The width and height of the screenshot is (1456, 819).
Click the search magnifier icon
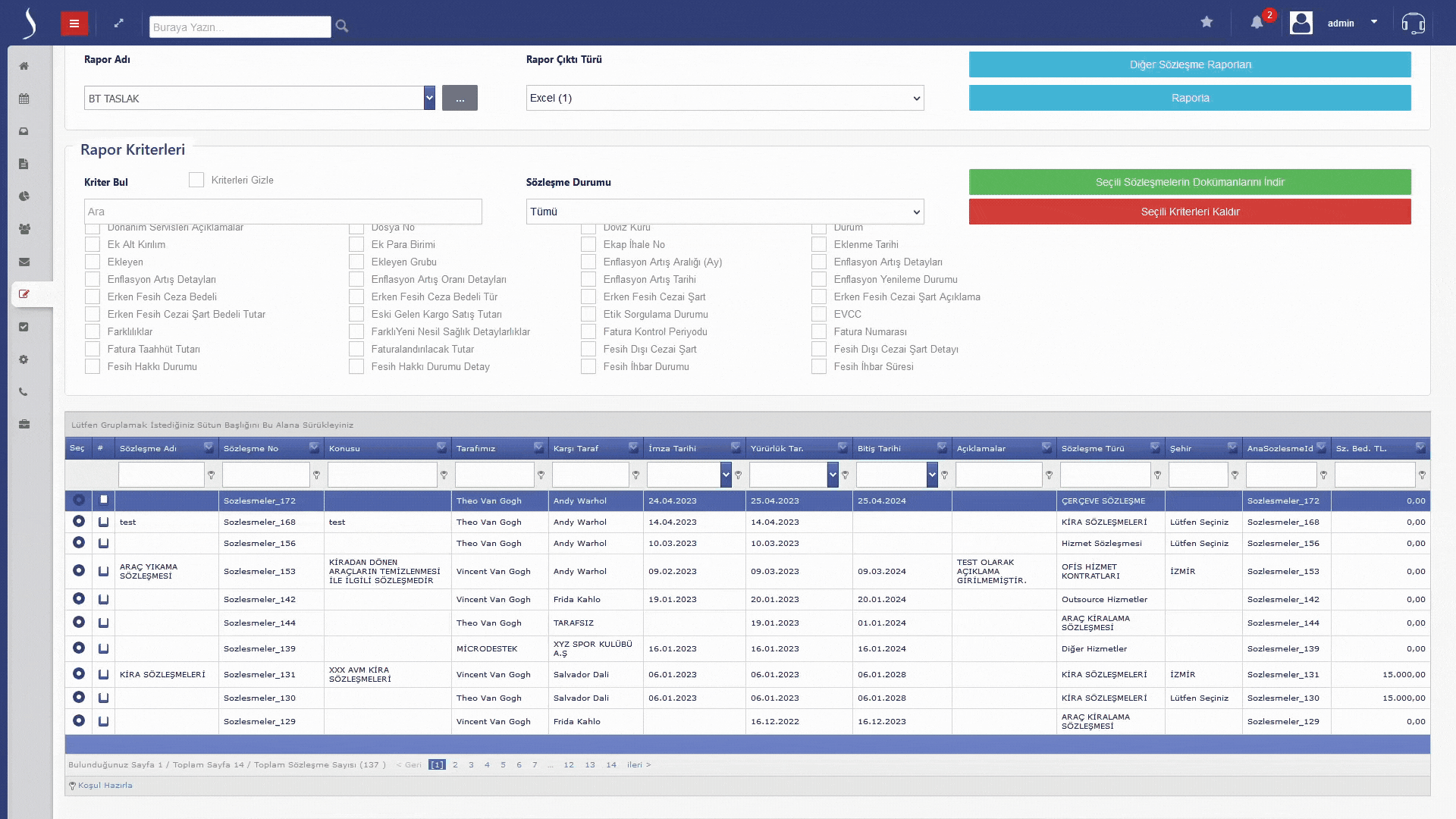pyautogui.click(x=342, y=27)
